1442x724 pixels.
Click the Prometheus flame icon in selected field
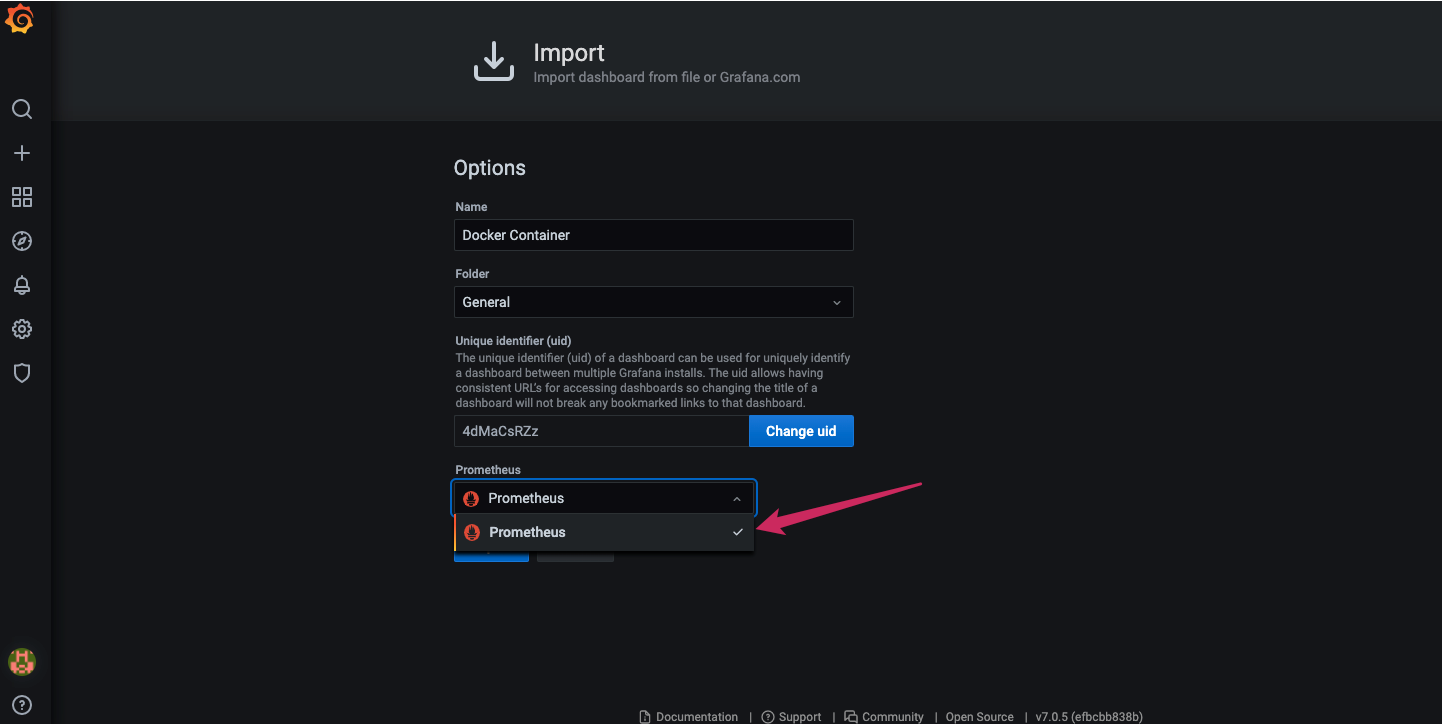pyautogui.click(x=471, y=498)
